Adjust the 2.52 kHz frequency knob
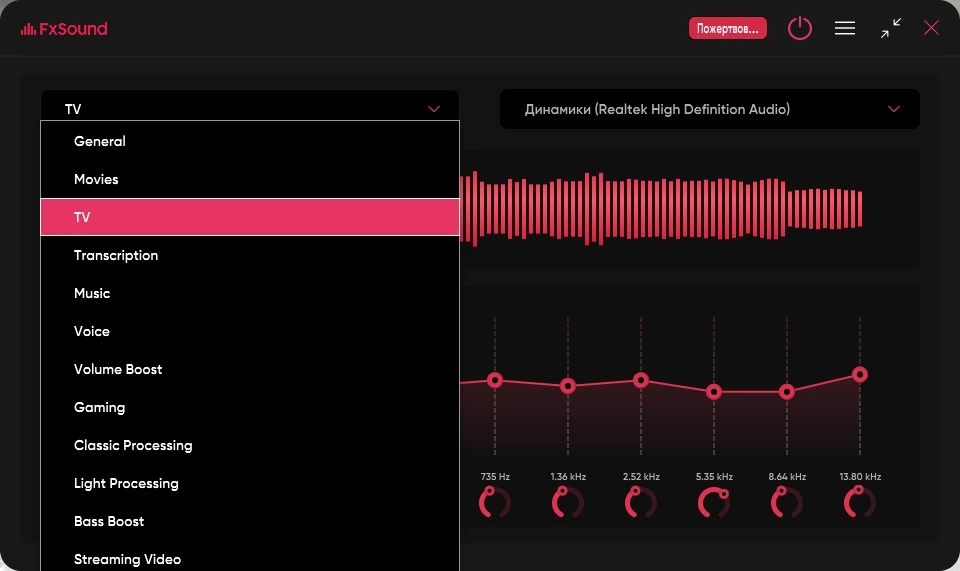The width and height of the screenshot is (960, 571). point(640,502)
